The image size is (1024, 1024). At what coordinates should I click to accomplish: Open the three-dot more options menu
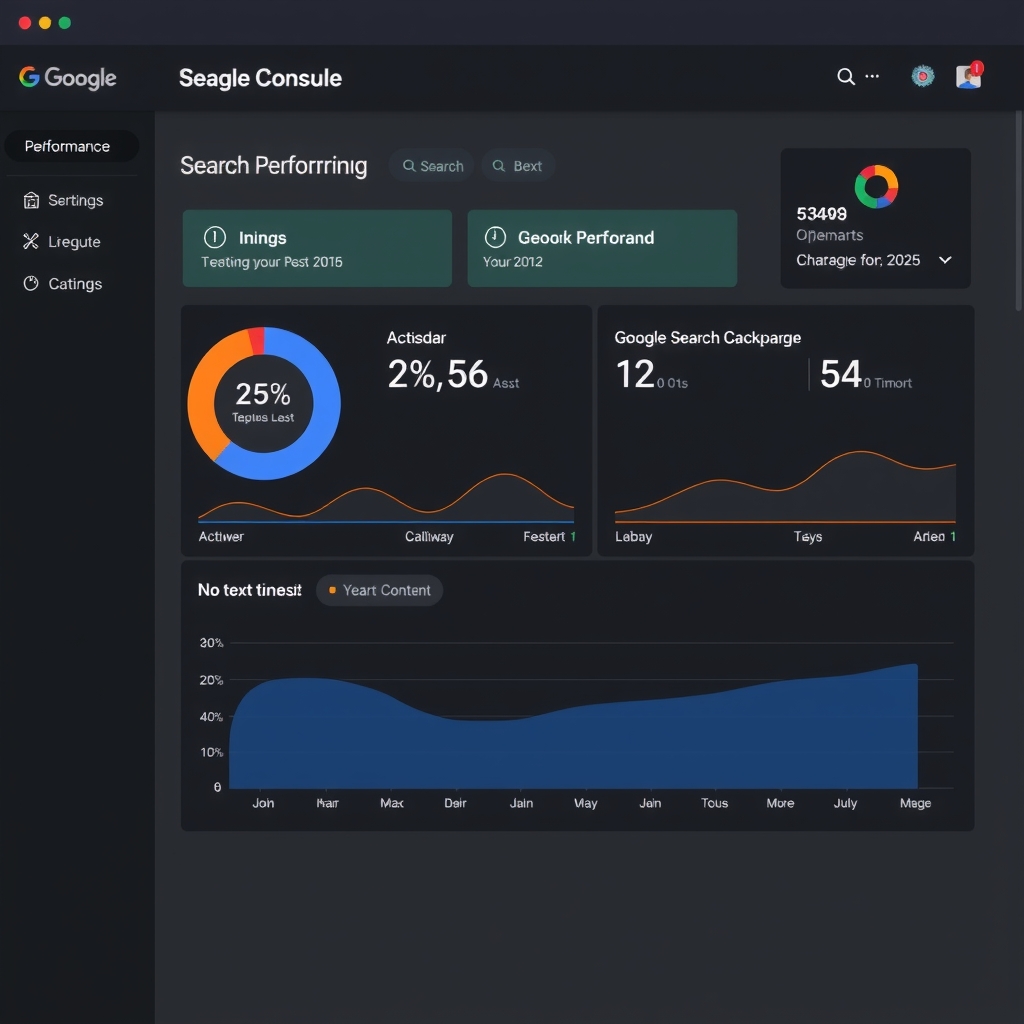[x=872, y=76]
